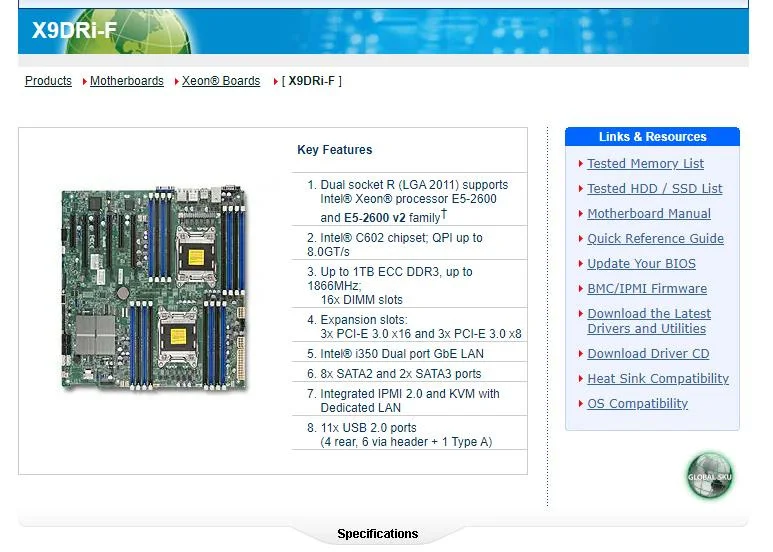Viewport: 773px width, 552px height.
Task: Open the Xeon® Boards breadcrumb link
Action: tap(221, 81)
